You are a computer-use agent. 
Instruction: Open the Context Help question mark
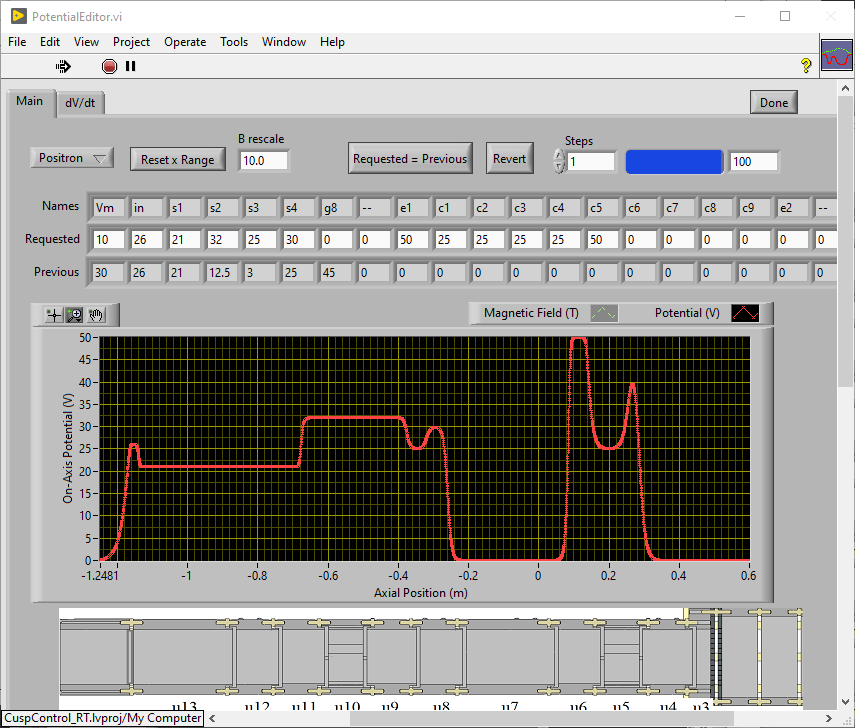click(x=806, y=66)
